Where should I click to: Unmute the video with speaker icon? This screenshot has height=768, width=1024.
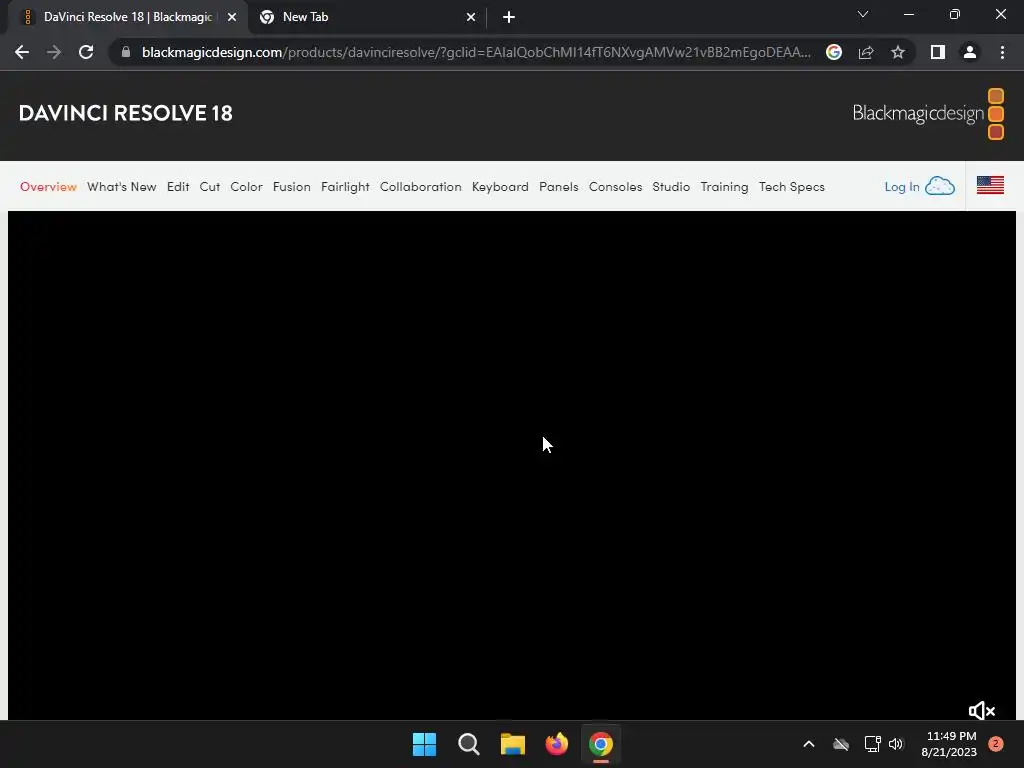pos(981,711)
